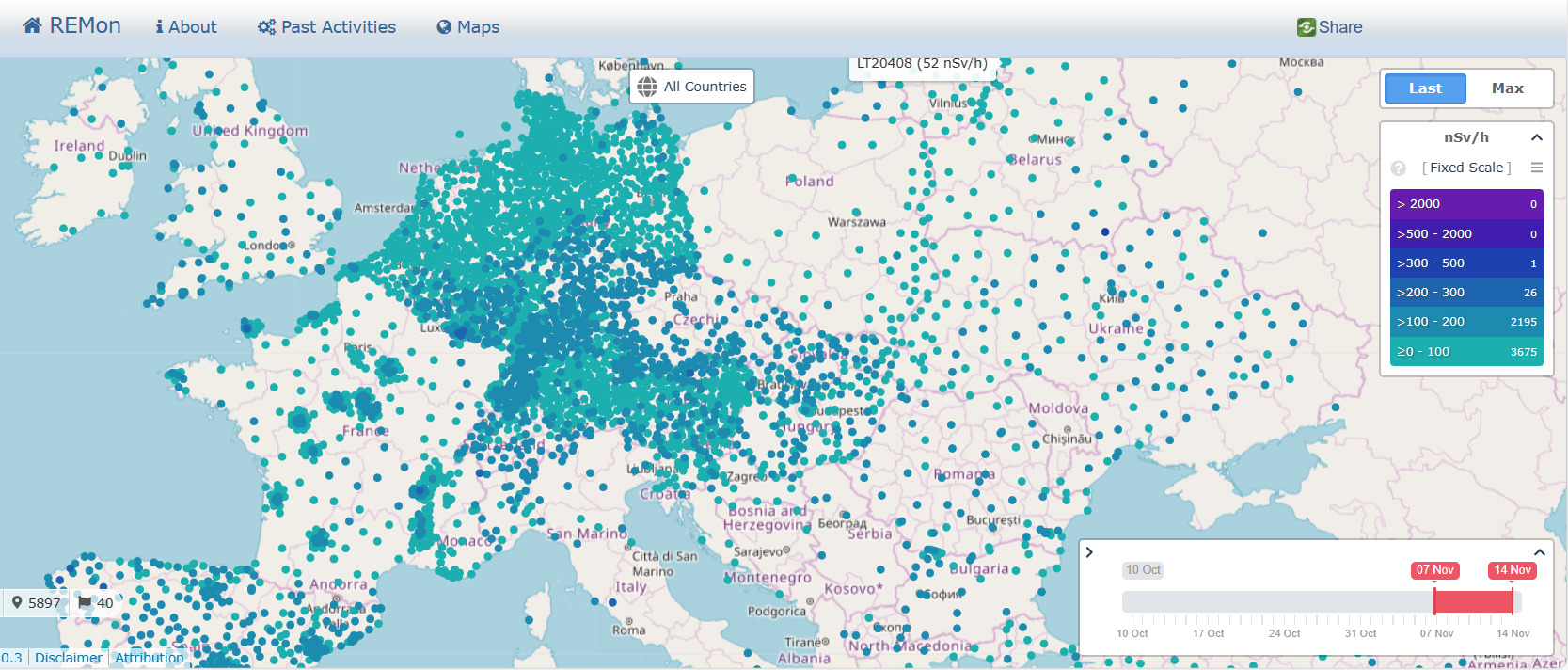Click the 24 Oct tick on timeline
The width and height of the screenshot is (1568, 670).
(x=1284, y=633)
